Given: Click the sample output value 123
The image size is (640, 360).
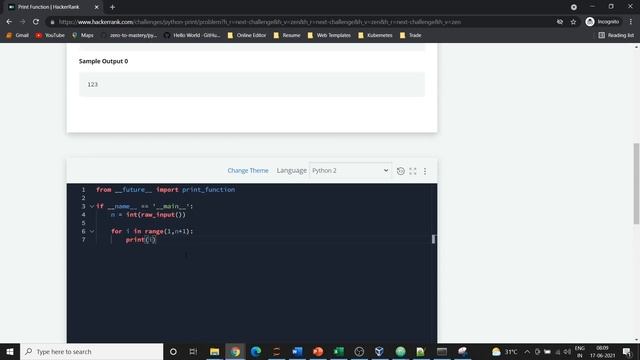Looking at the screenshot, I should pos(93,84).
